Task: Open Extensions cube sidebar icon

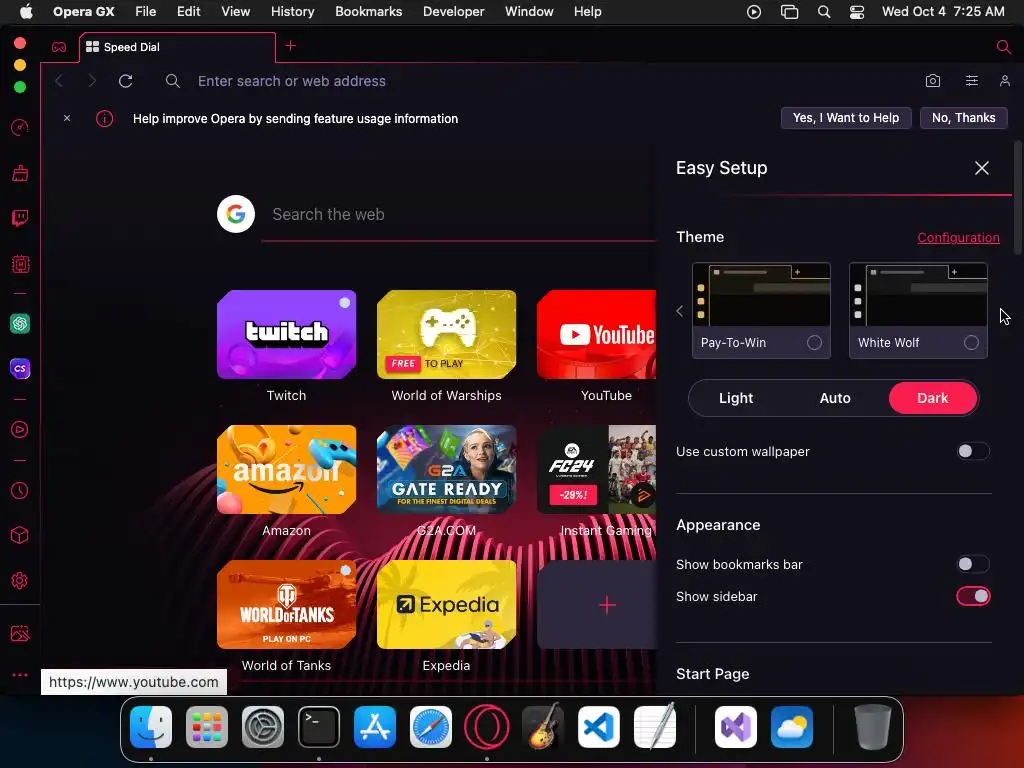Action: [20, 536]
